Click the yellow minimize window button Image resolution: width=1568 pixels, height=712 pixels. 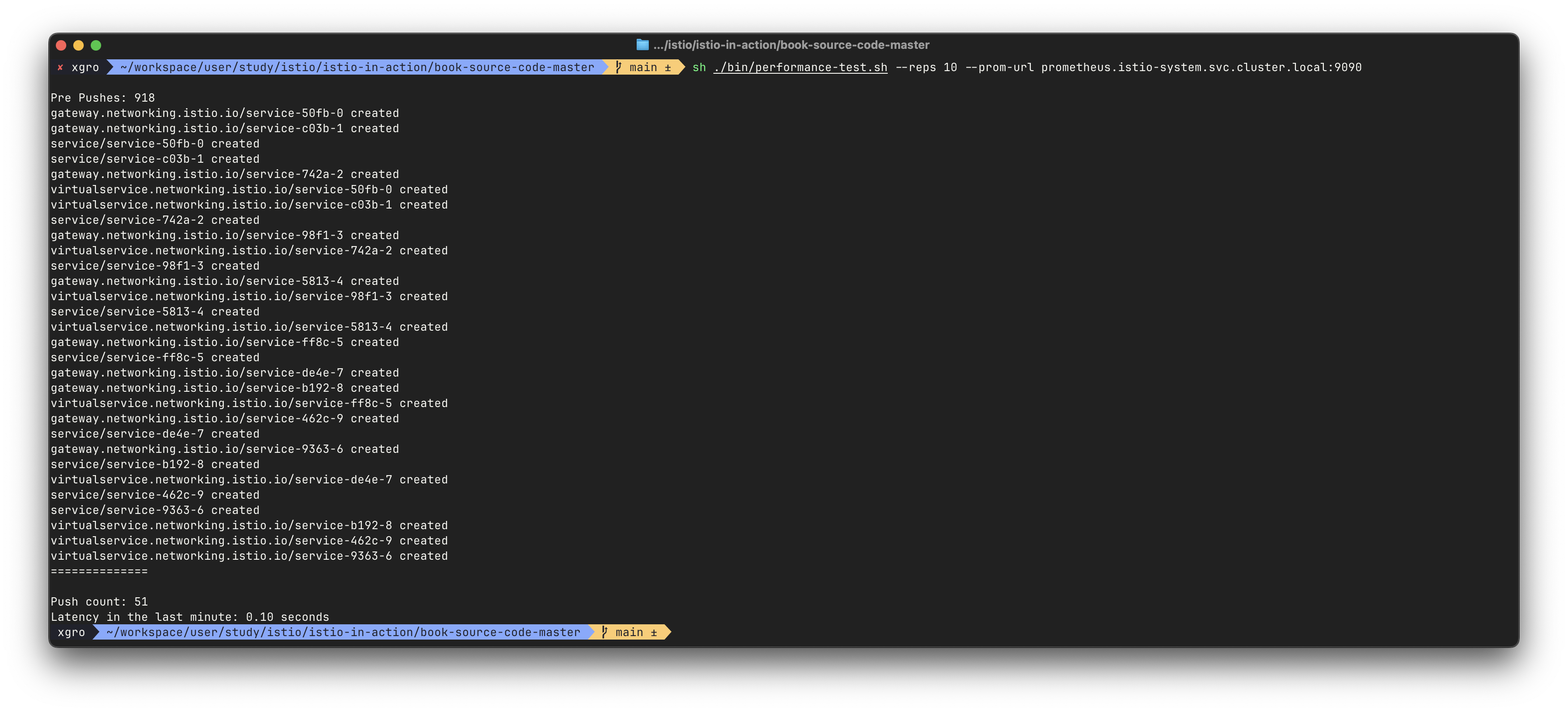[x=78, y=45]
